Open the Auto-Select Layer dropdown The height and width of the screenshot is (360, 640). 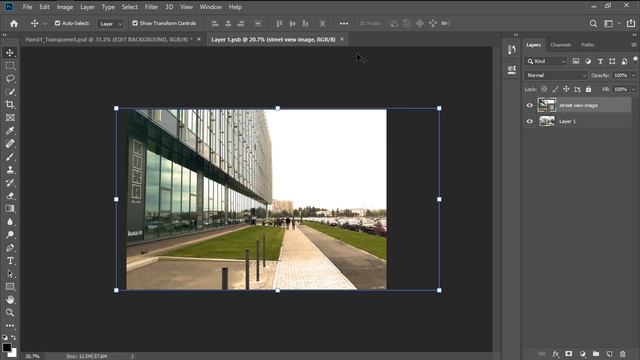(x=111, y=24)
